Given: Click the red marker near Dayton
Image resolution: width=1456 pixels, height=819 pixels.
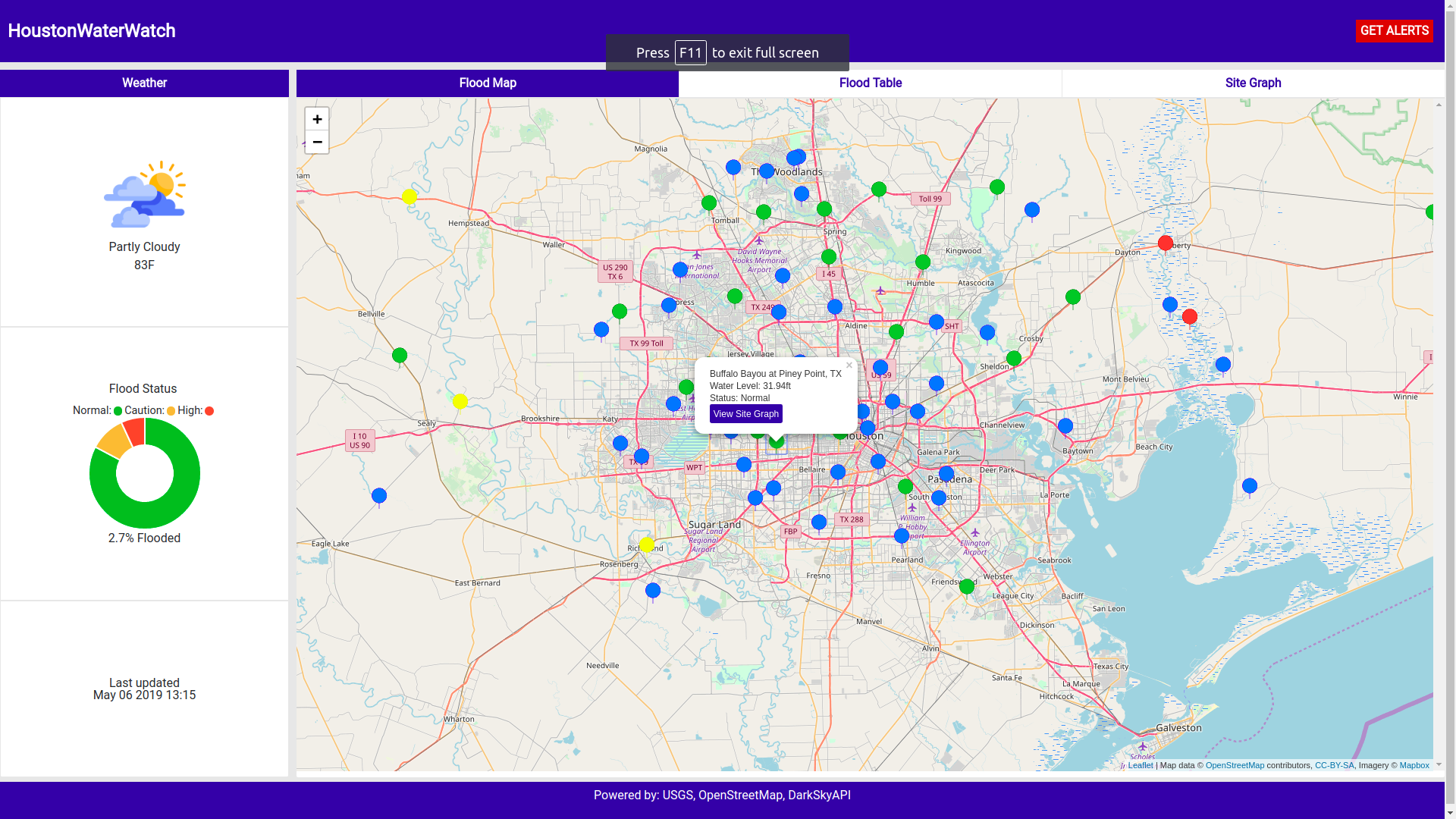Looking at the screenshot, I should coord(1166,243).
